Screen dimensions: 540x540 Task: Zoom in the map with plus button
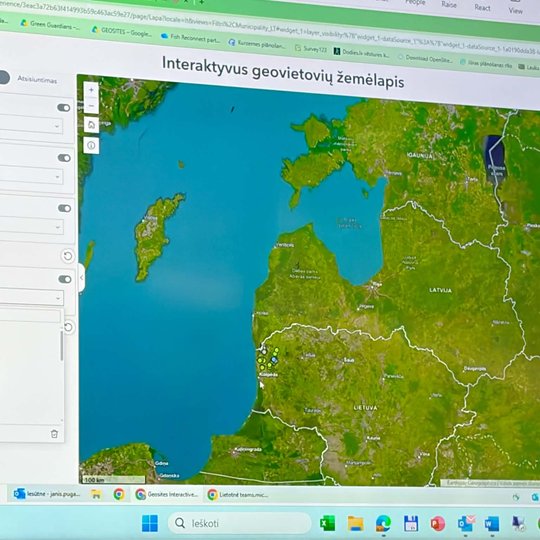(x=91, y=90)
